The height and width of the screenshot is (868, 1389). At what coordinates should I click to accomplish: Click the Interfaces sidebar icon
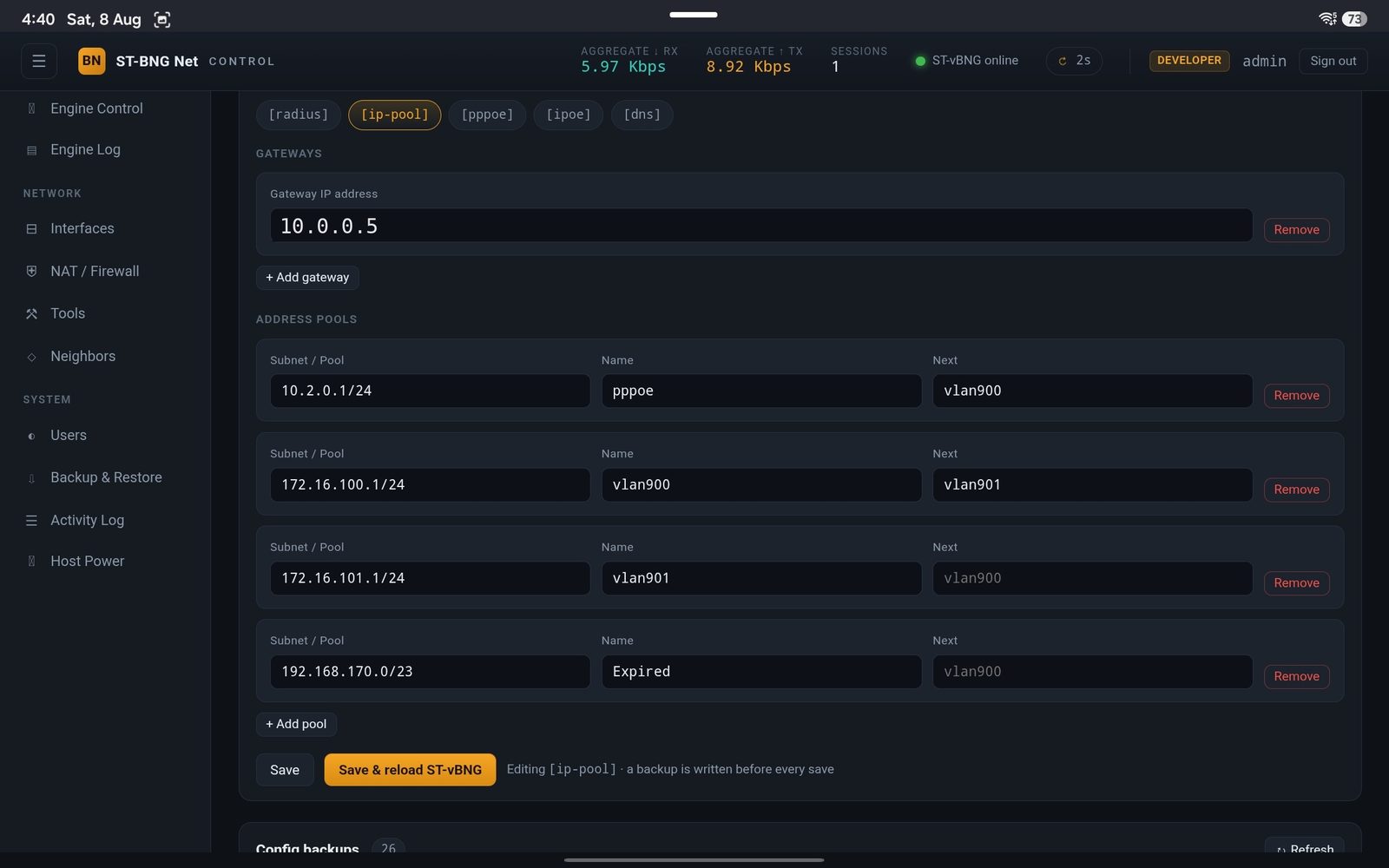click(32, 229)
